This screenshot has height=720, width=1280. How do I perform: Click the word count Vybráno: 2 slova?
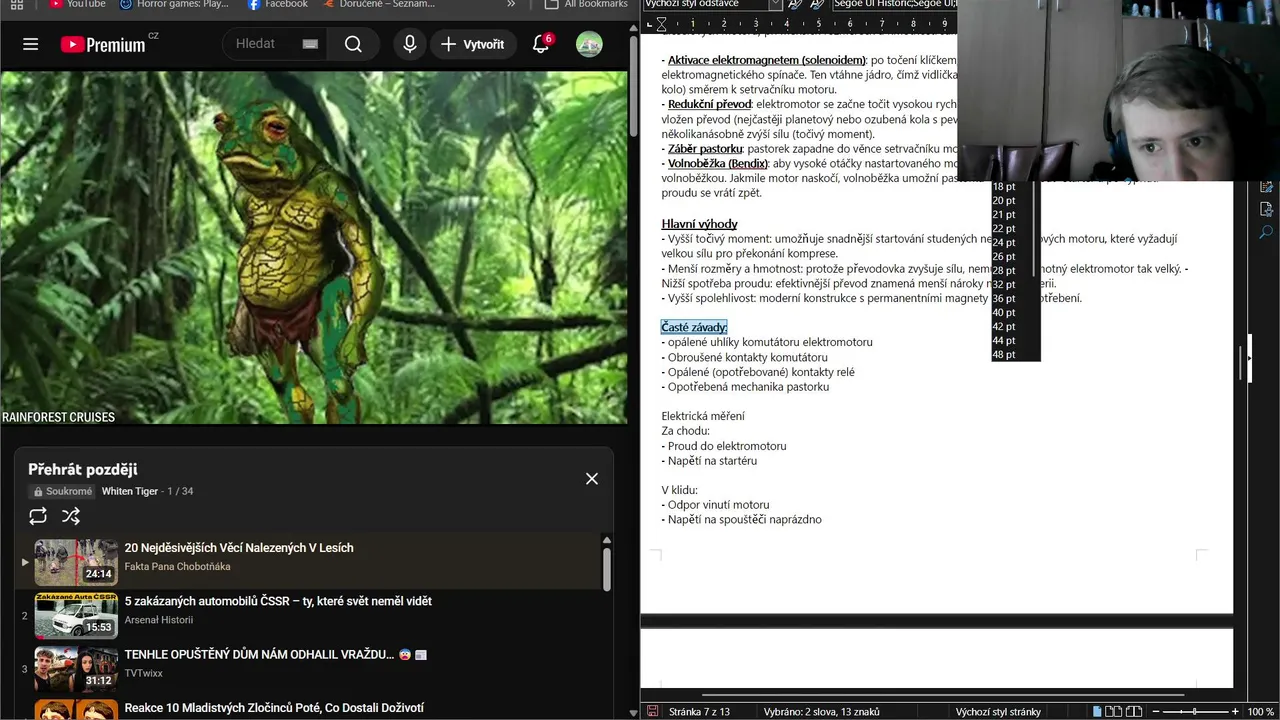pos(821,712)
